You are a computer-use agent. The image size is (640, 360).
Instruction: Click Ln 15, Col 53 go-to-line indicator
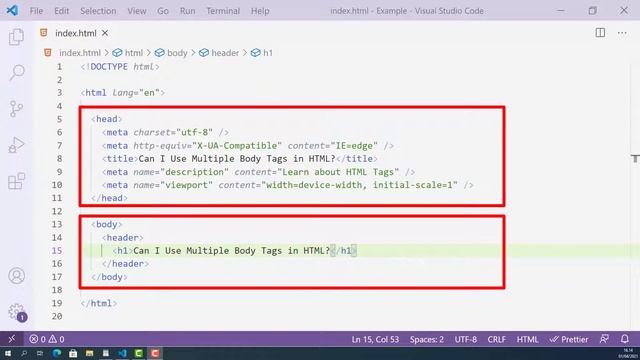click(375, 339)
